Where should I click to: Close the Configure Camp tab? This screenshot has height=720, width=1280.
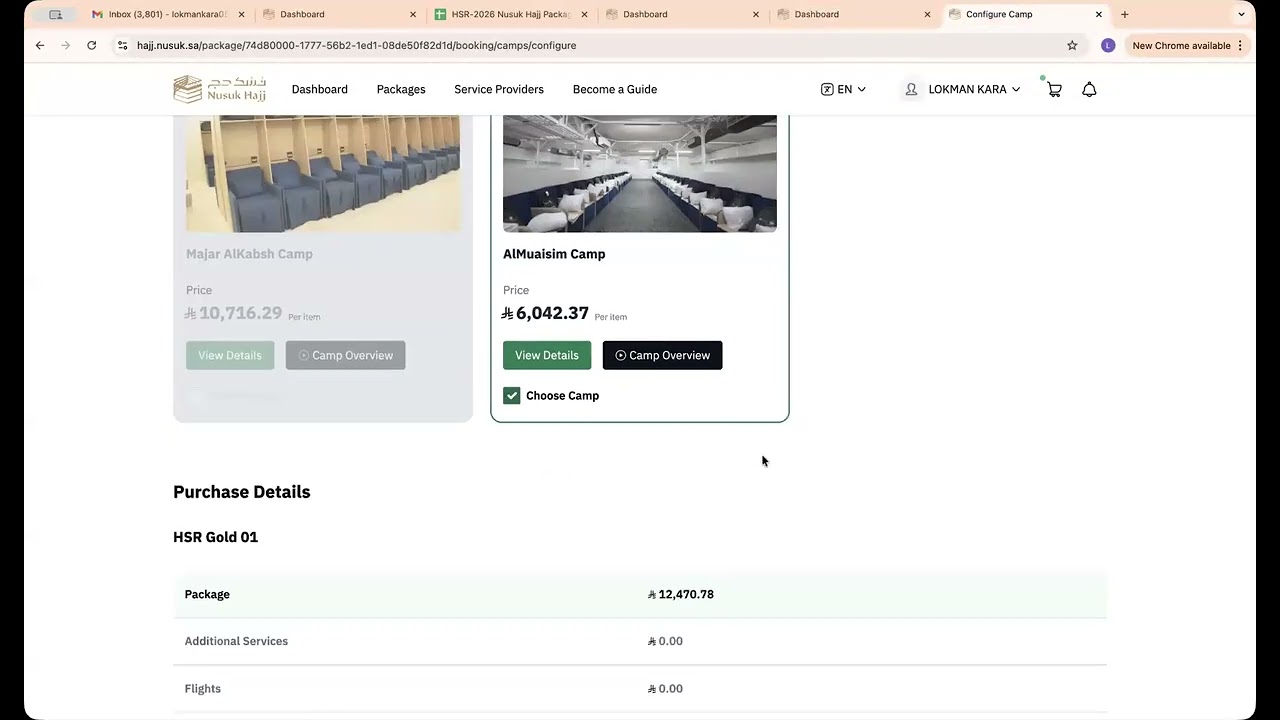point(1099,14)
